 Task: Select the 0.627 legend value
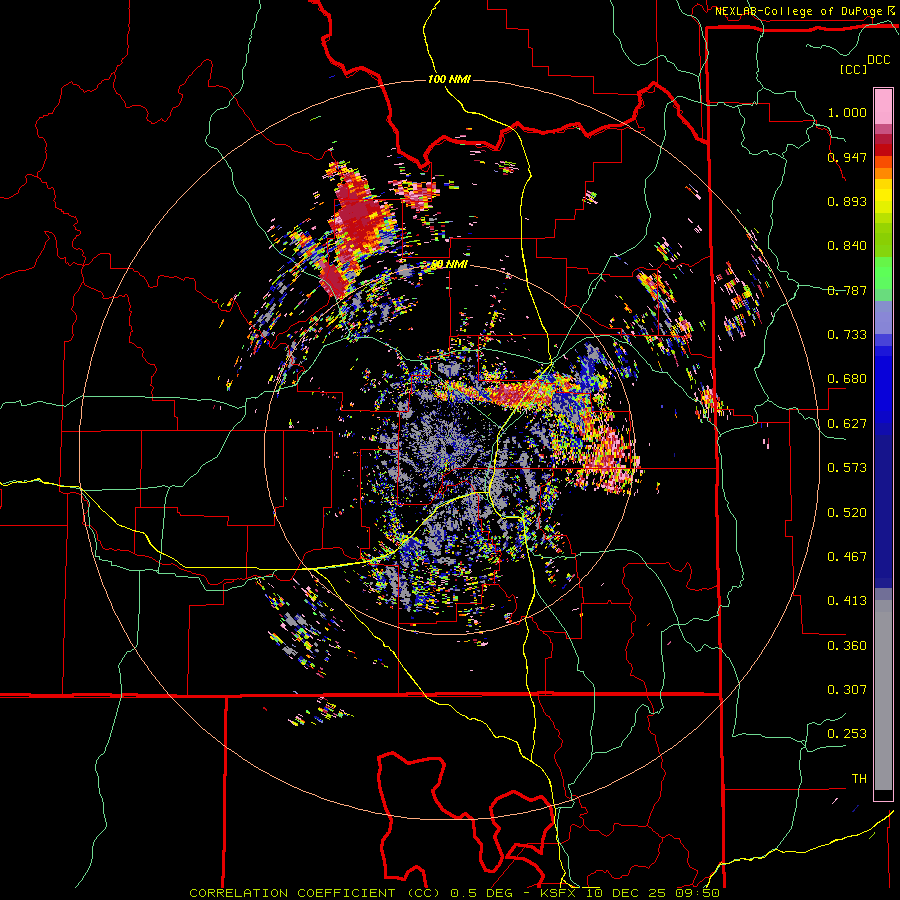click(847, 424)
